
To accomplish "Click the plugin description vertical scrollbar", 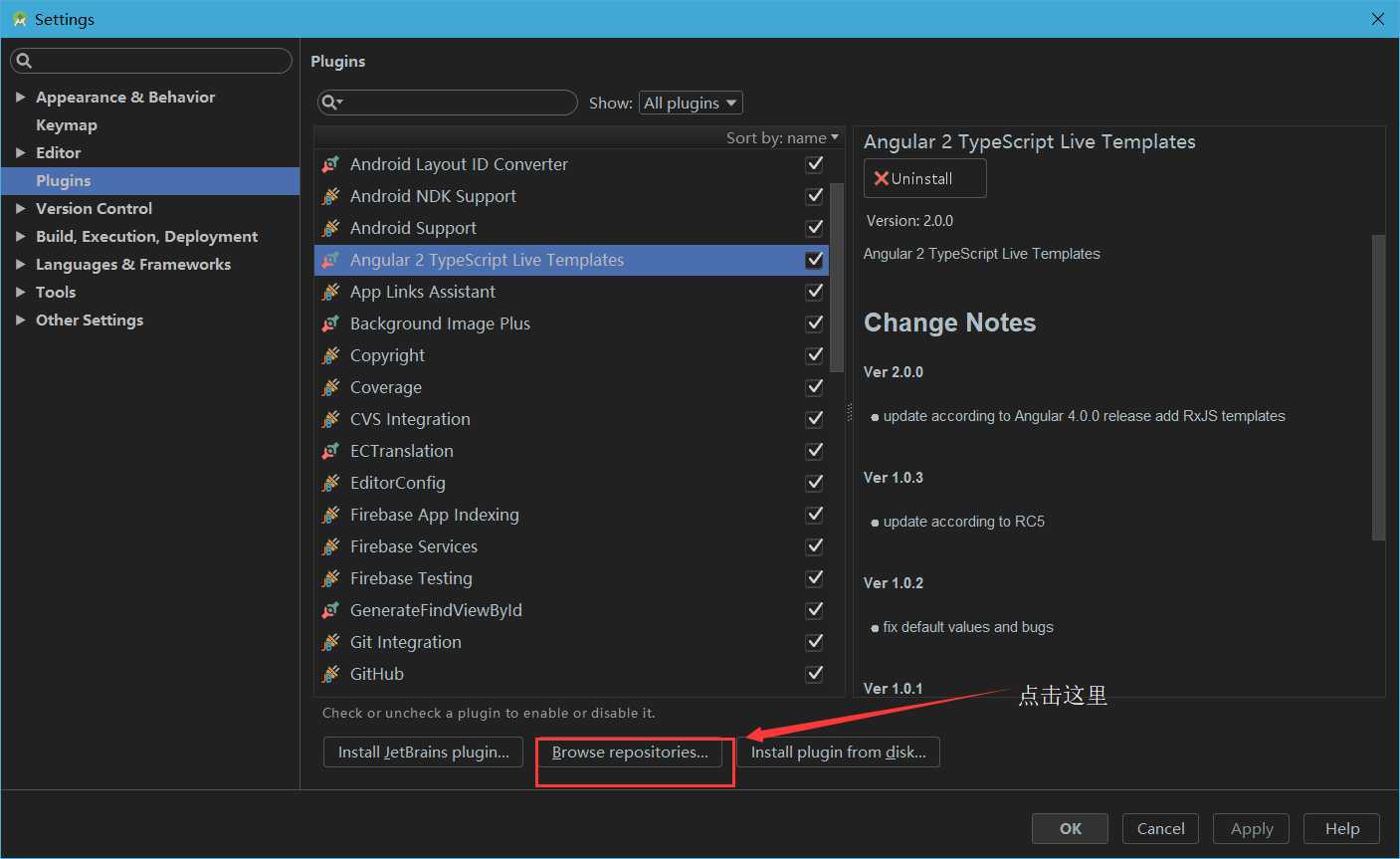I will coord(1378,387).
